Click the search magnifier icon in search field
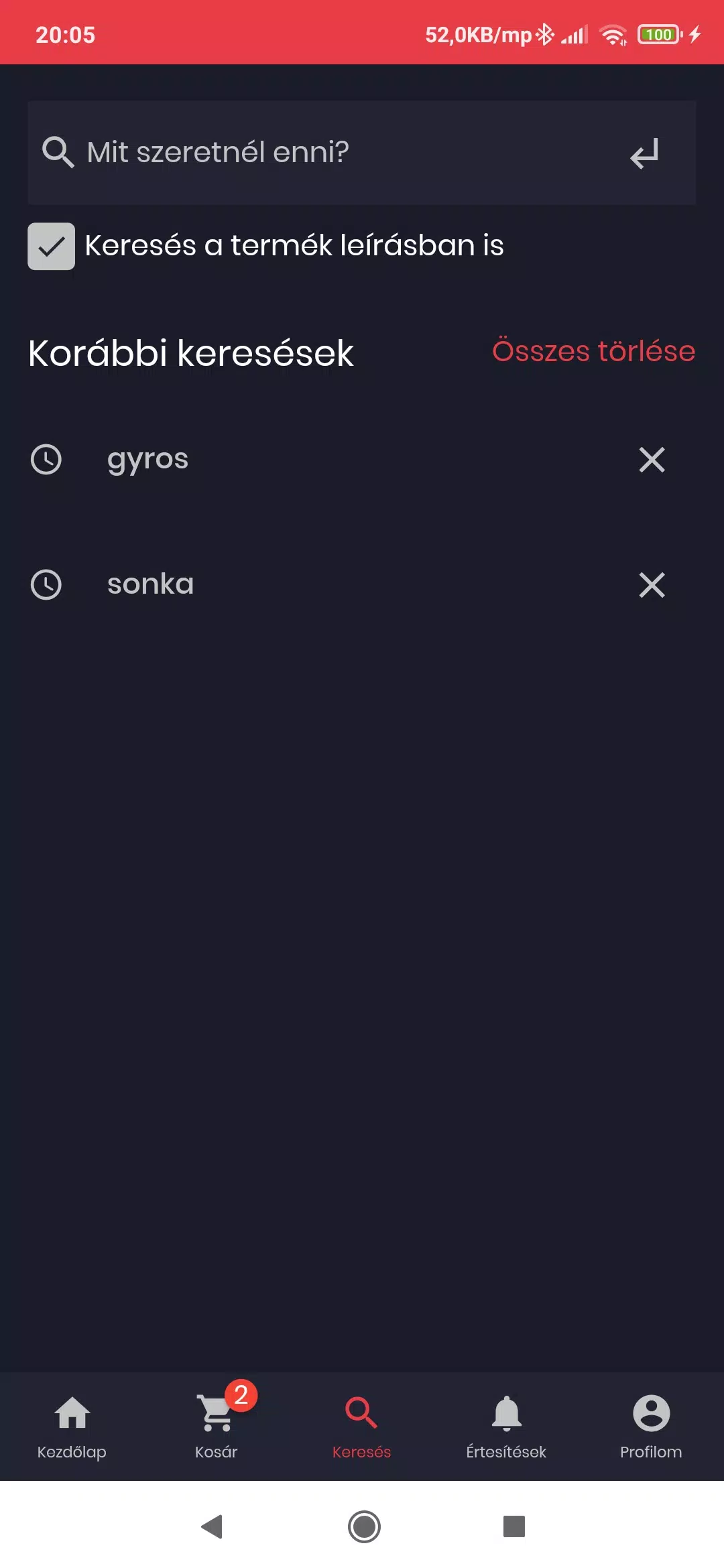The width and height of the screenshot is (724, 1568). click(58, 152)
